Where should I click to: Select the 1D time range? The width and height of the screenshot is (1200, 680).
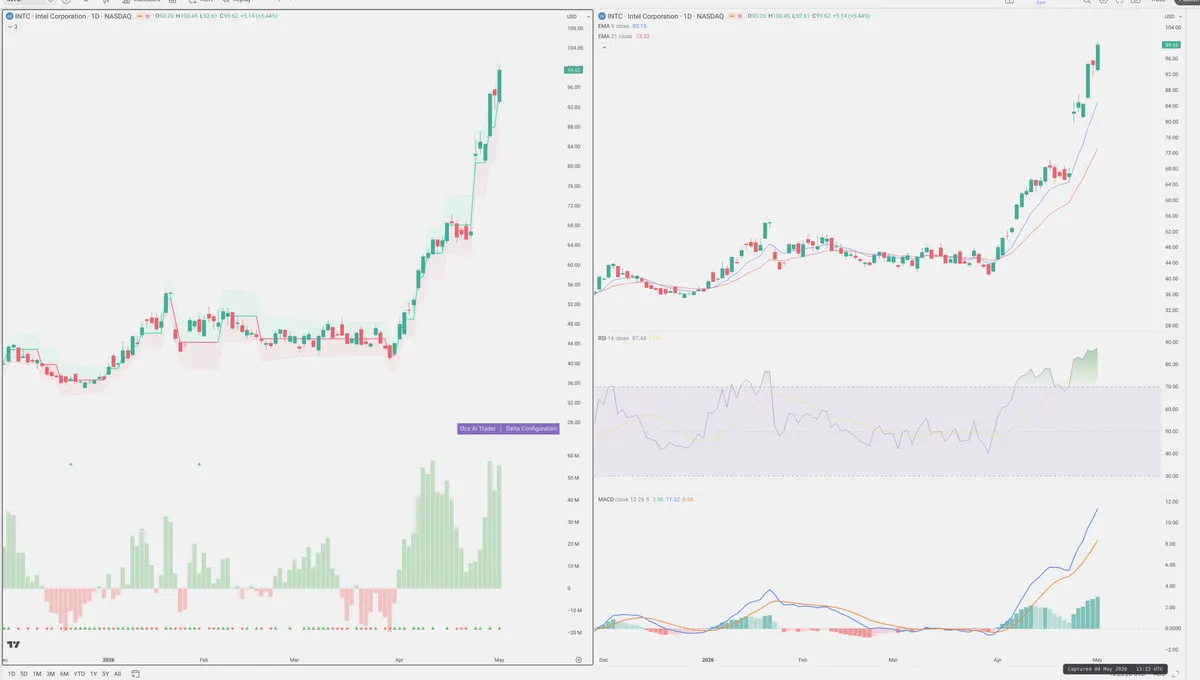(x=12, y=674)
